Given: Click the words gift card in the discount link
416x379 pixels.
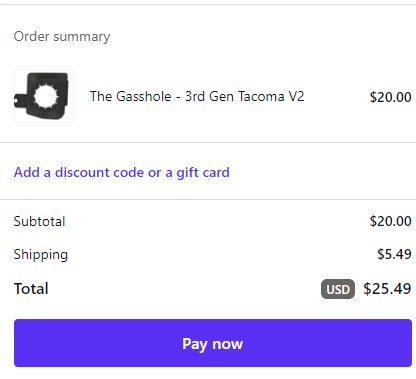Looking at the screenshot, I should [x=203, y=173].
